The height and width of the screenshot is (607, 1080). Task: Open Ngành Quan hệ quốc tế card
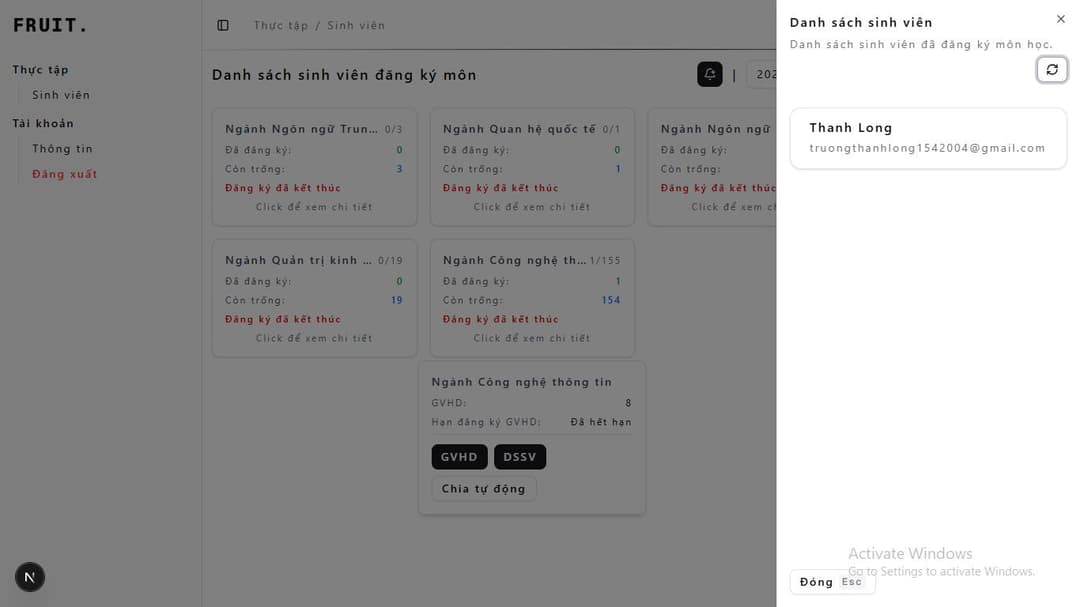click(x=532, y=167)
